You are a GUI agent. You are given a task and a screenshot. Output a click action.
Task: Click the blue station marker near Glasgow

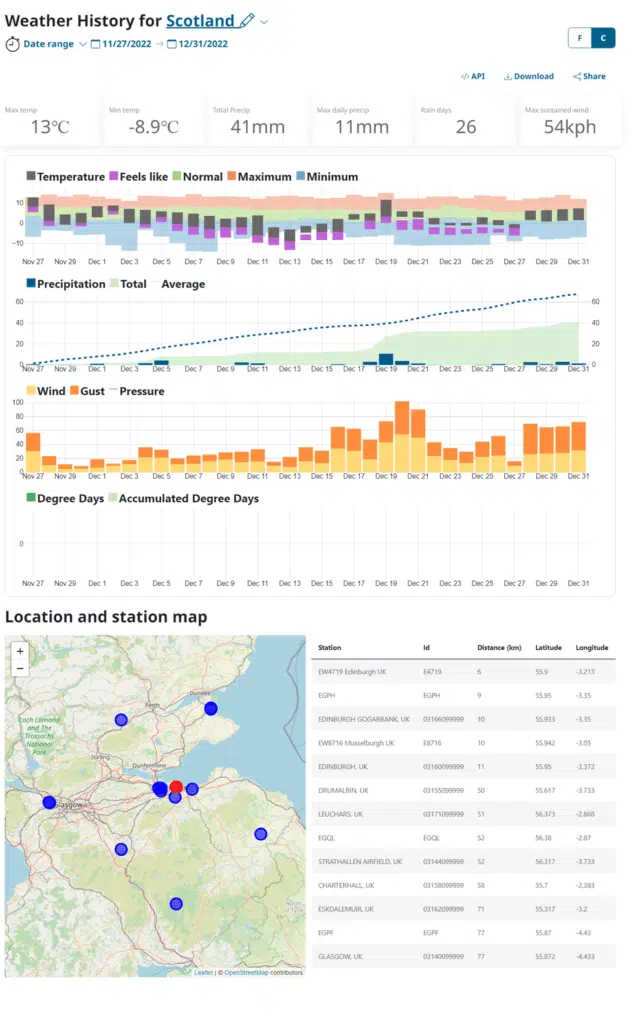click(49, 802)
